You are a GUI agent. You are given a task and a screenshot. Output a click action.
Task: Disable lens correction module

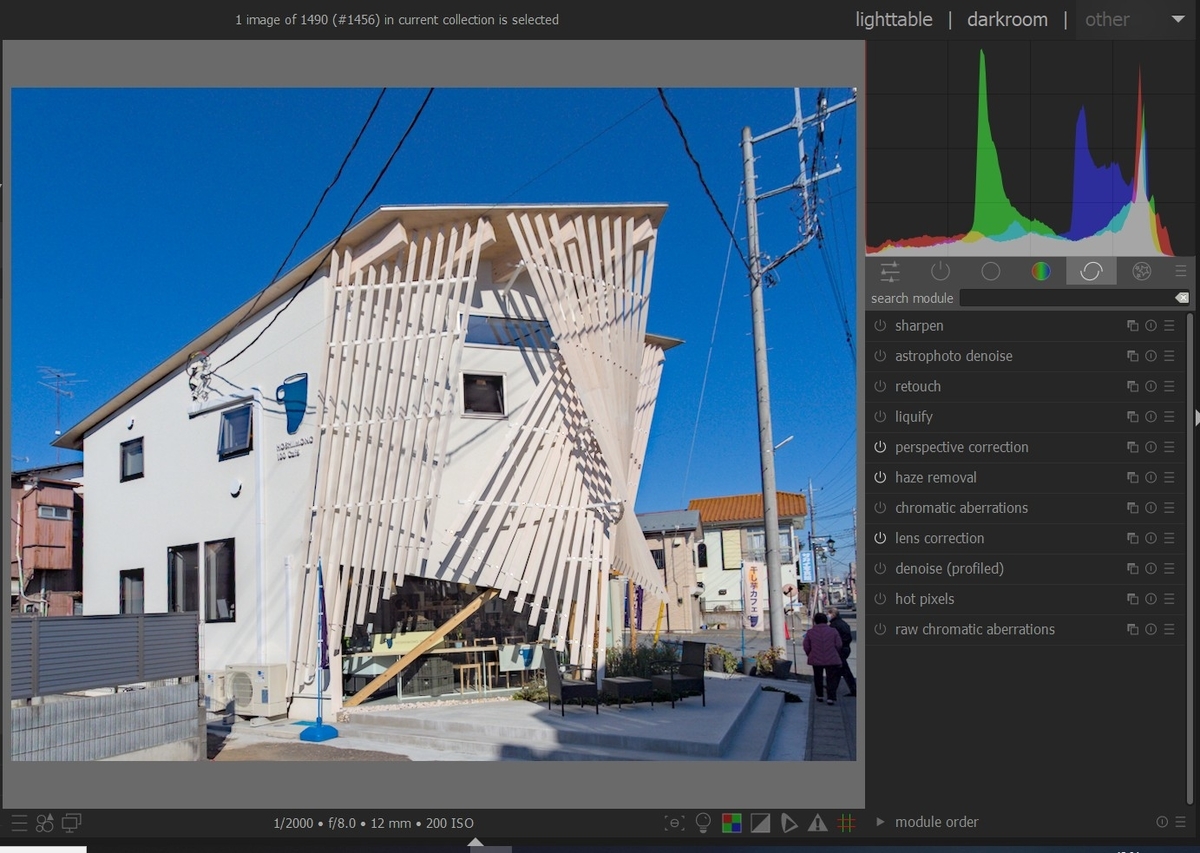[880, 538]
